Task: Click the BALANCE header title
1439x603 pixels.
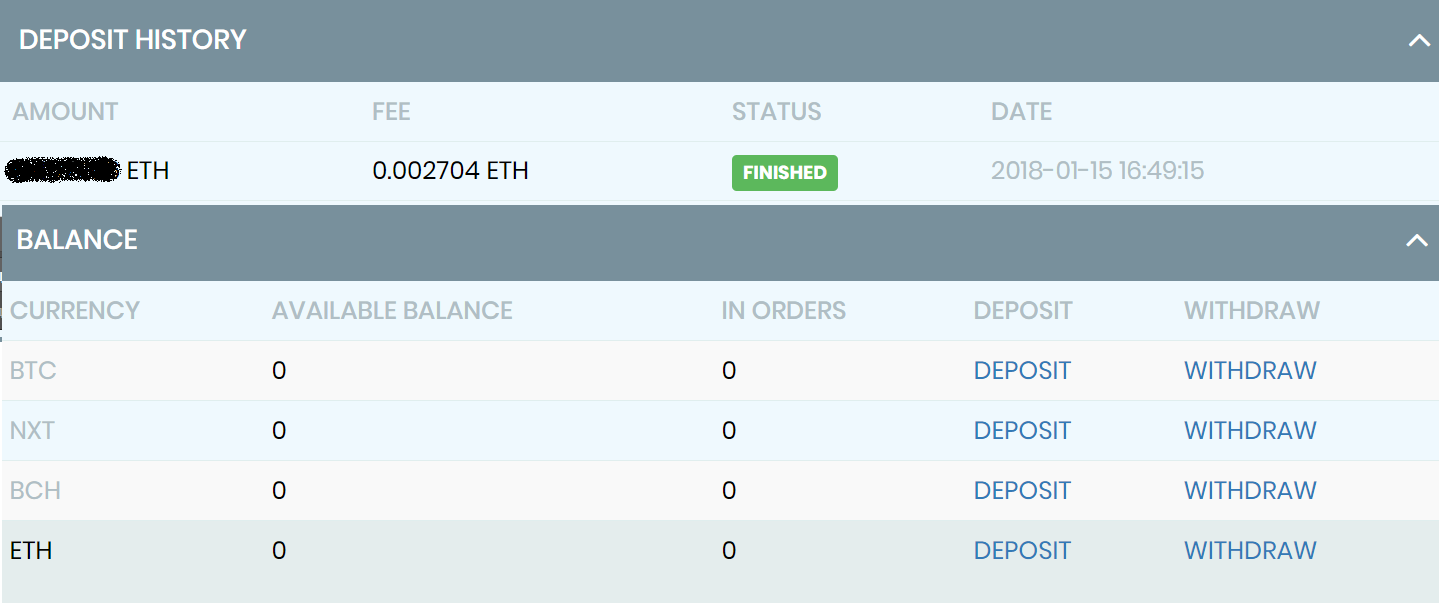Action: pyautogui.click(x=77, y=240)
